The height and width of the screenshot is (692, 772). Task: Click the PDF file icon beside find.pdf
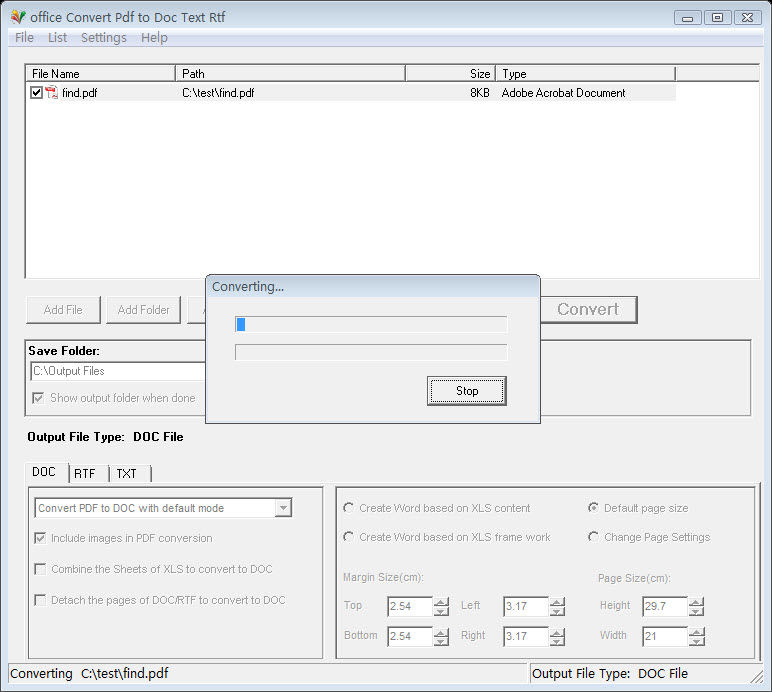coord(51,93)
